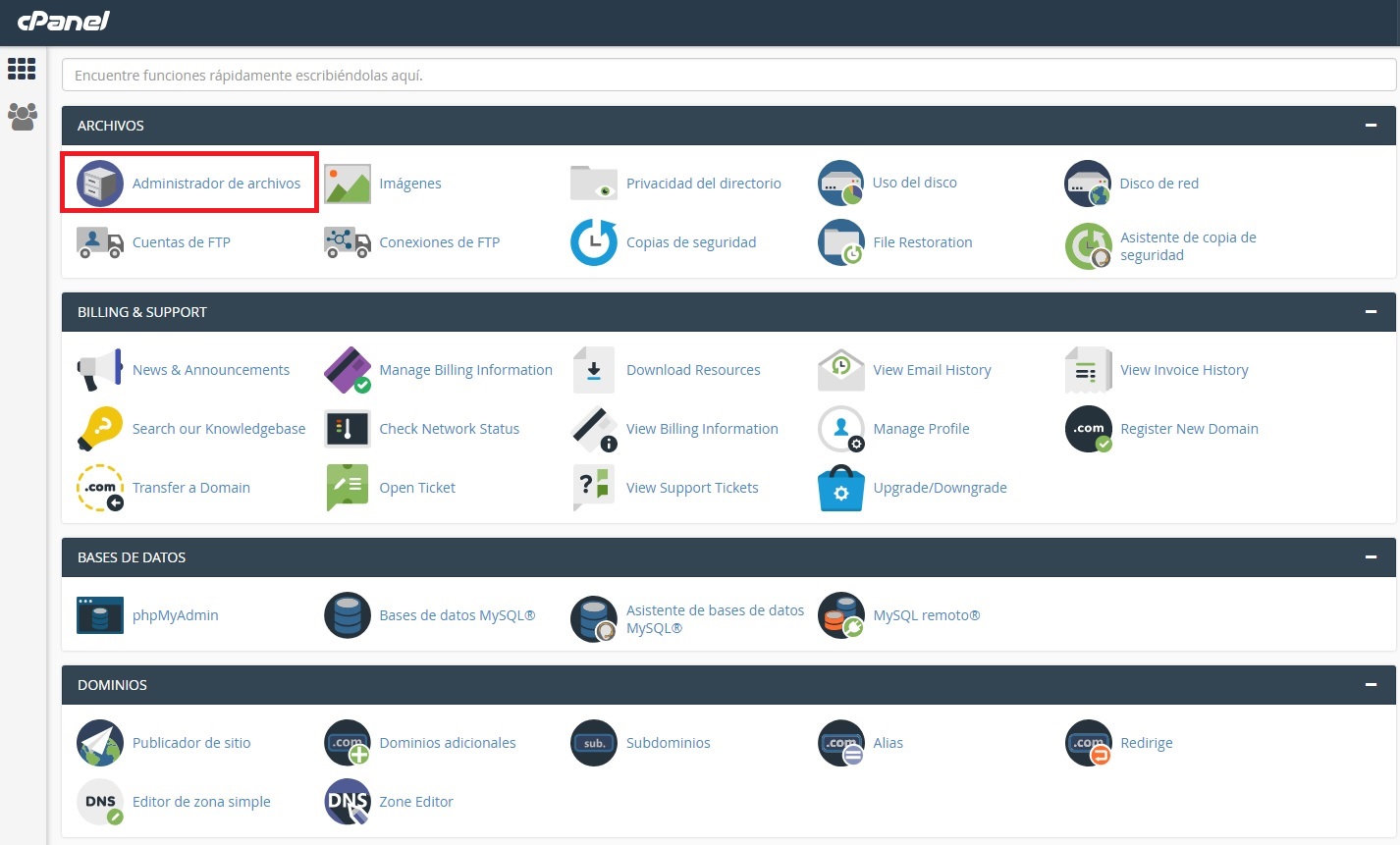
Task: Collapse the DOMINIOS section
Action: tap(1371, 685)
